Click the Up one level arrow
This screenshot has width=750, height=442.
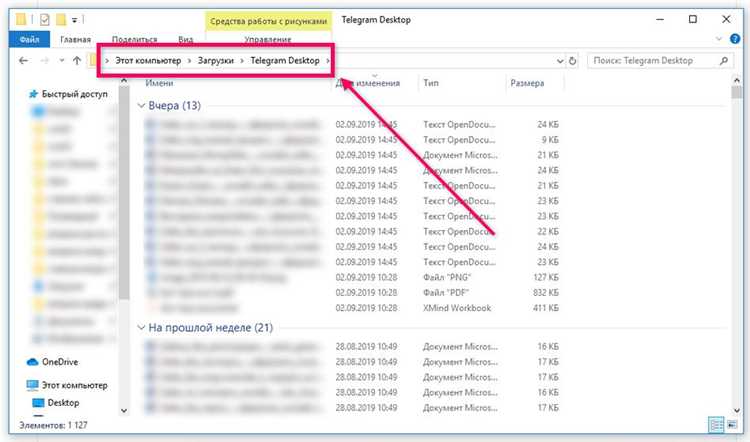77,61
